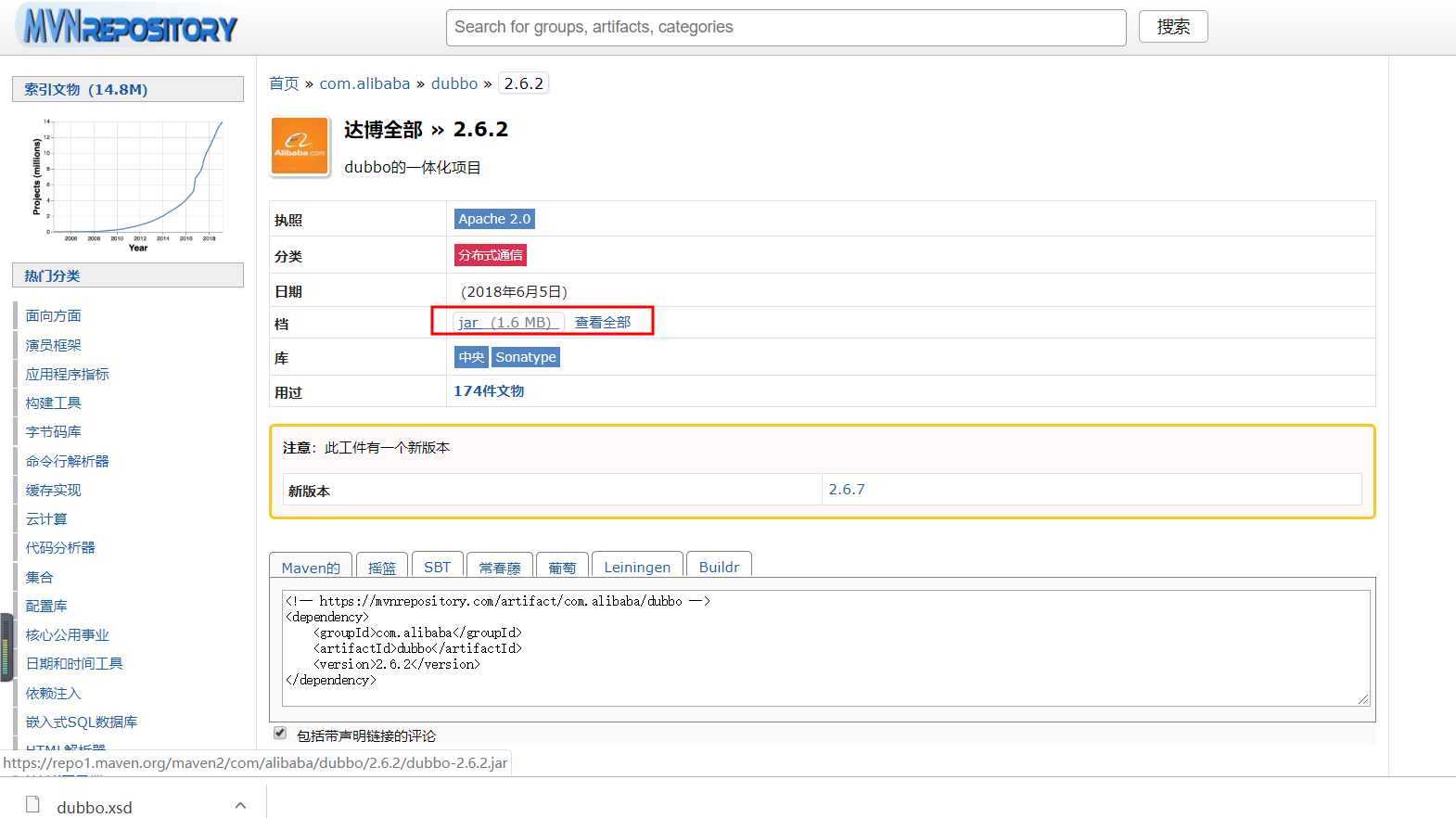
Task: Open 缓存实现 category link
Action: click(53, 490)
